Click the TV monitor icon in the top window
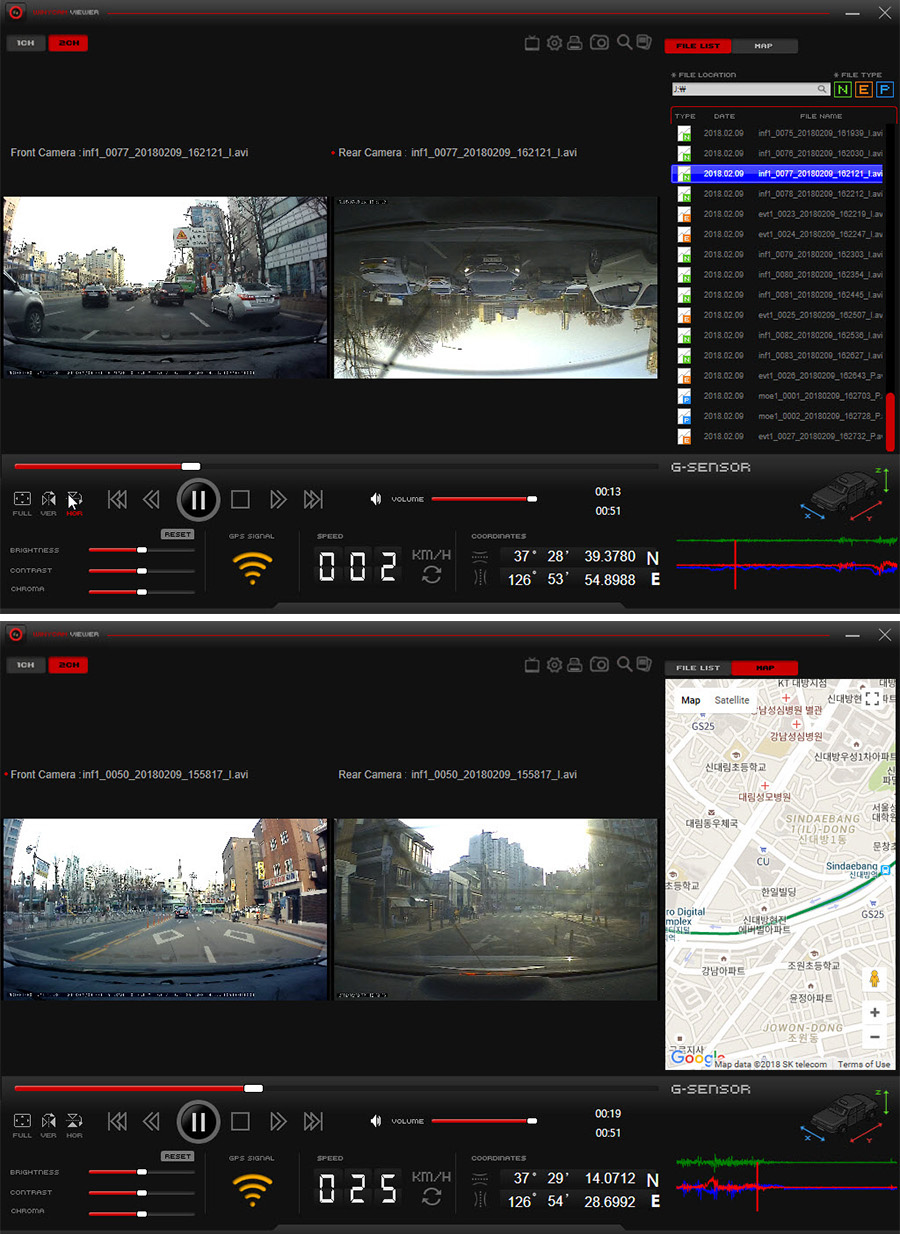 (x=533, y=43)
